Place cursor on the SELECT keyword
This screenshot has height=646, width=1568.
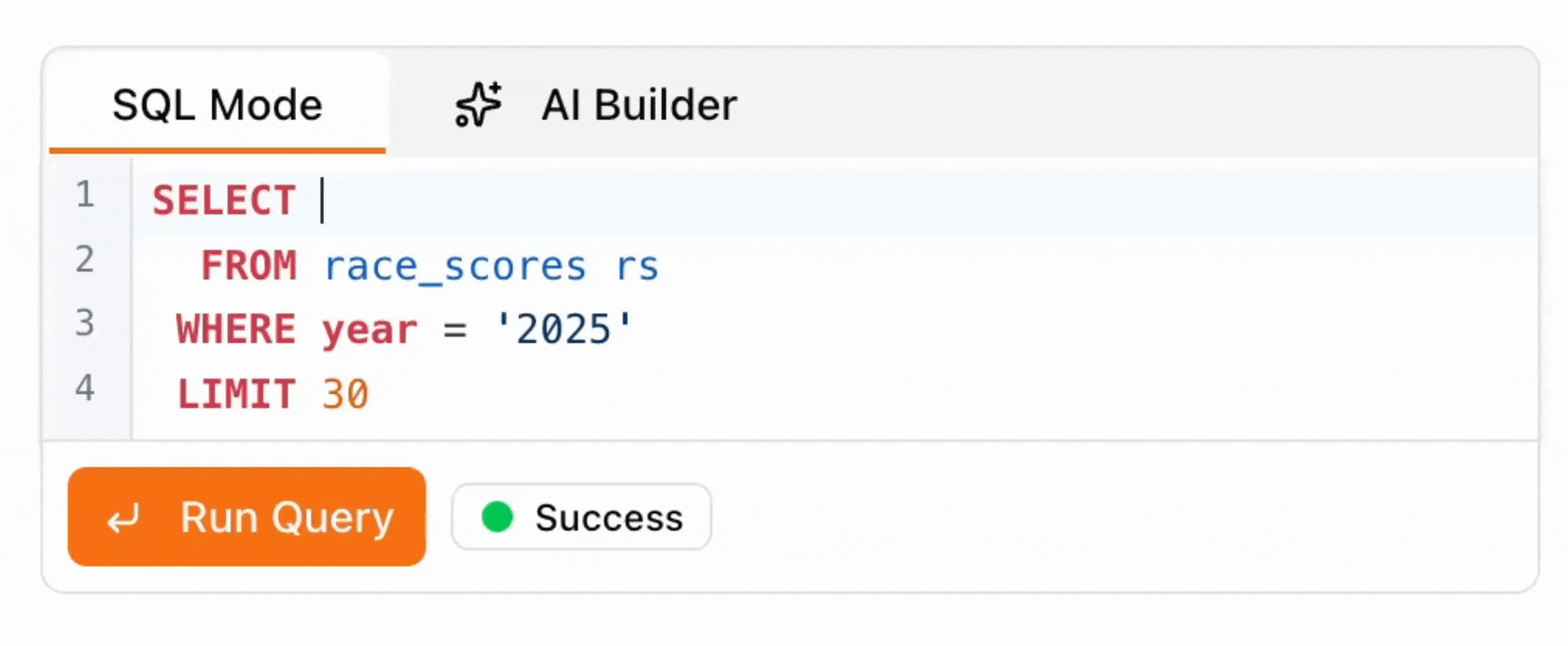tap(223, 200)
